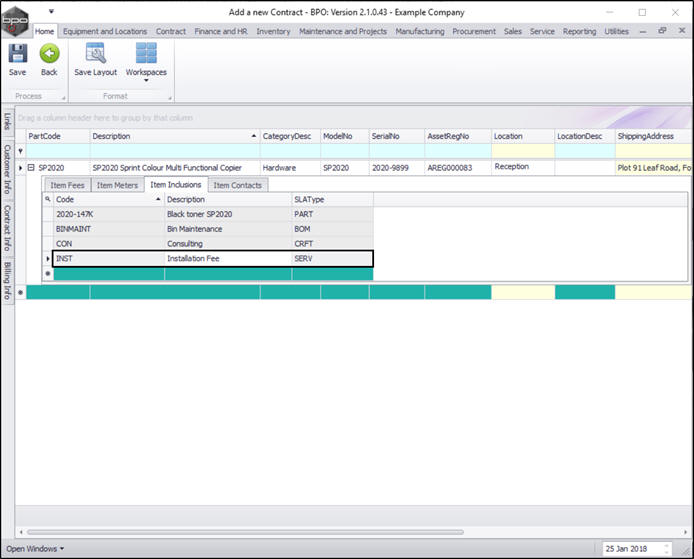
Task: Click the filter row funnel icon
Action: [x=20, y=151]
